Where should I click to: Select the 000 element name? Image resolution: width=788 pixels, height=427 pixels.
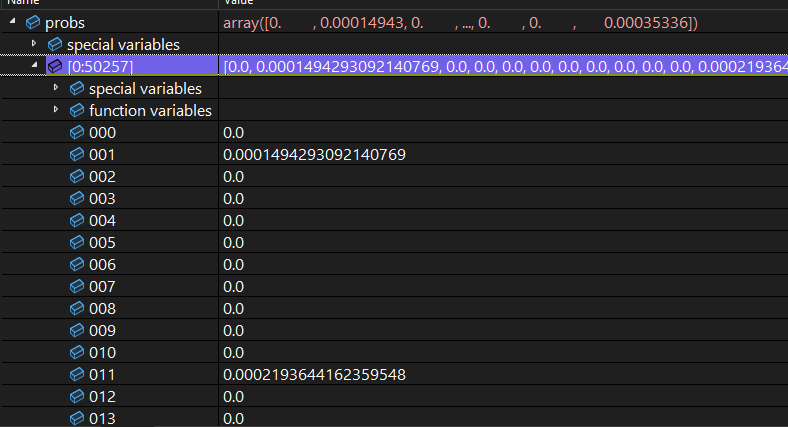[103, 133]
